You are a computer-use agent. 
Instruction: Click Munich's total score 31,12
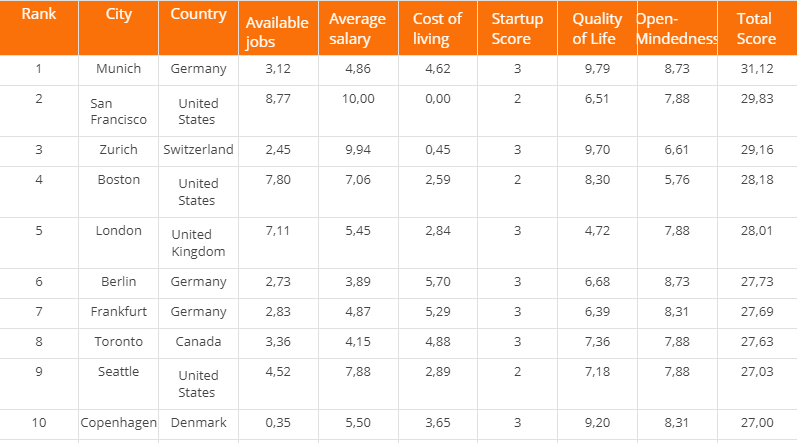pos(756,69)
